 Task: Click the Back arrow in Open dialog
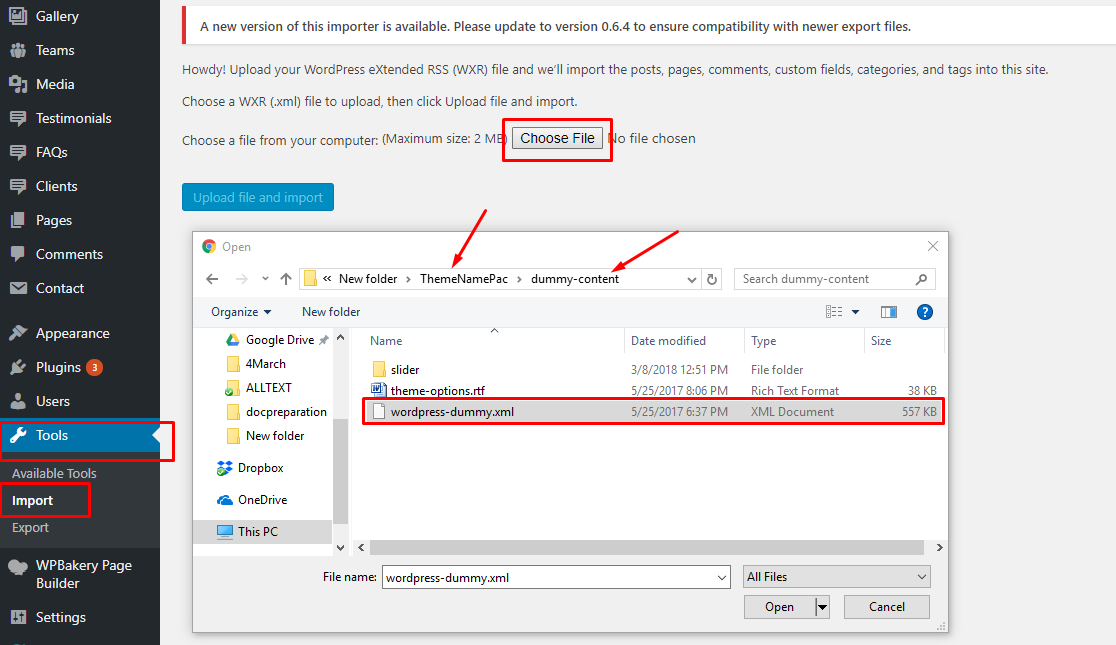pyautogui.click(x=211, y=279)
